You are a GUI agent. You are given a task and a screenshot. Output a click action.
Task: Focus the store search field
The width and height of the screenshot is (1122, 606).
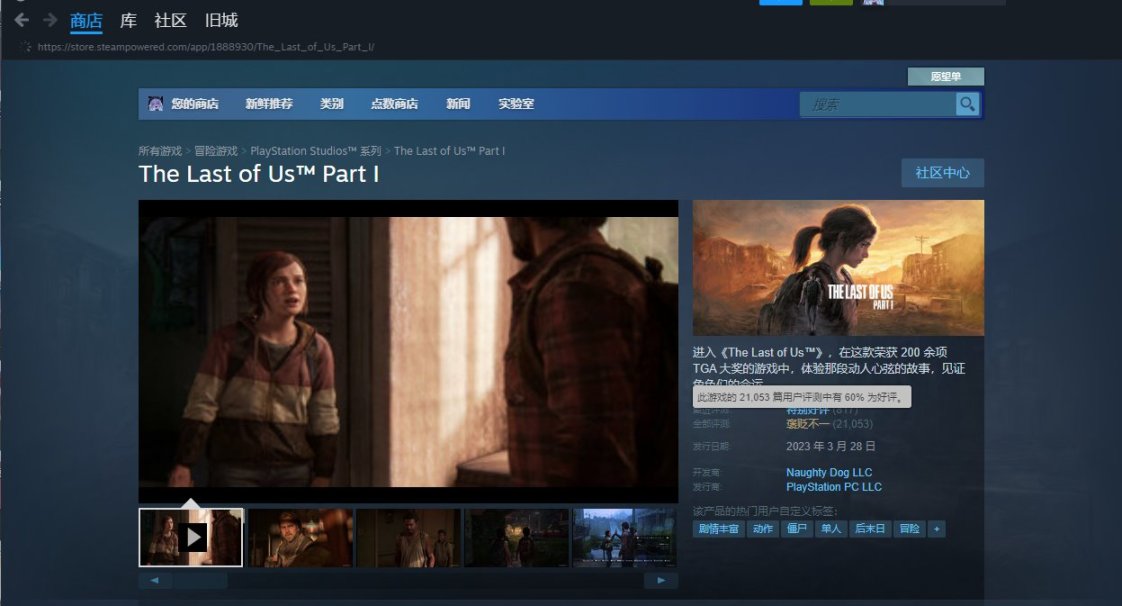[877, 104]
